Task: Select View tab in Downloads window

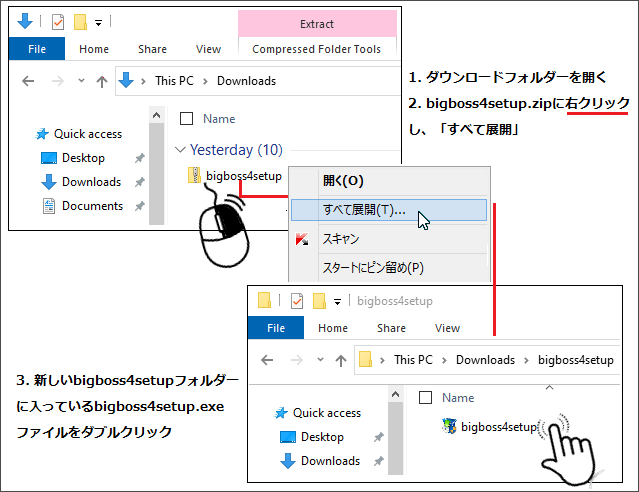Action: click(208, 49)
